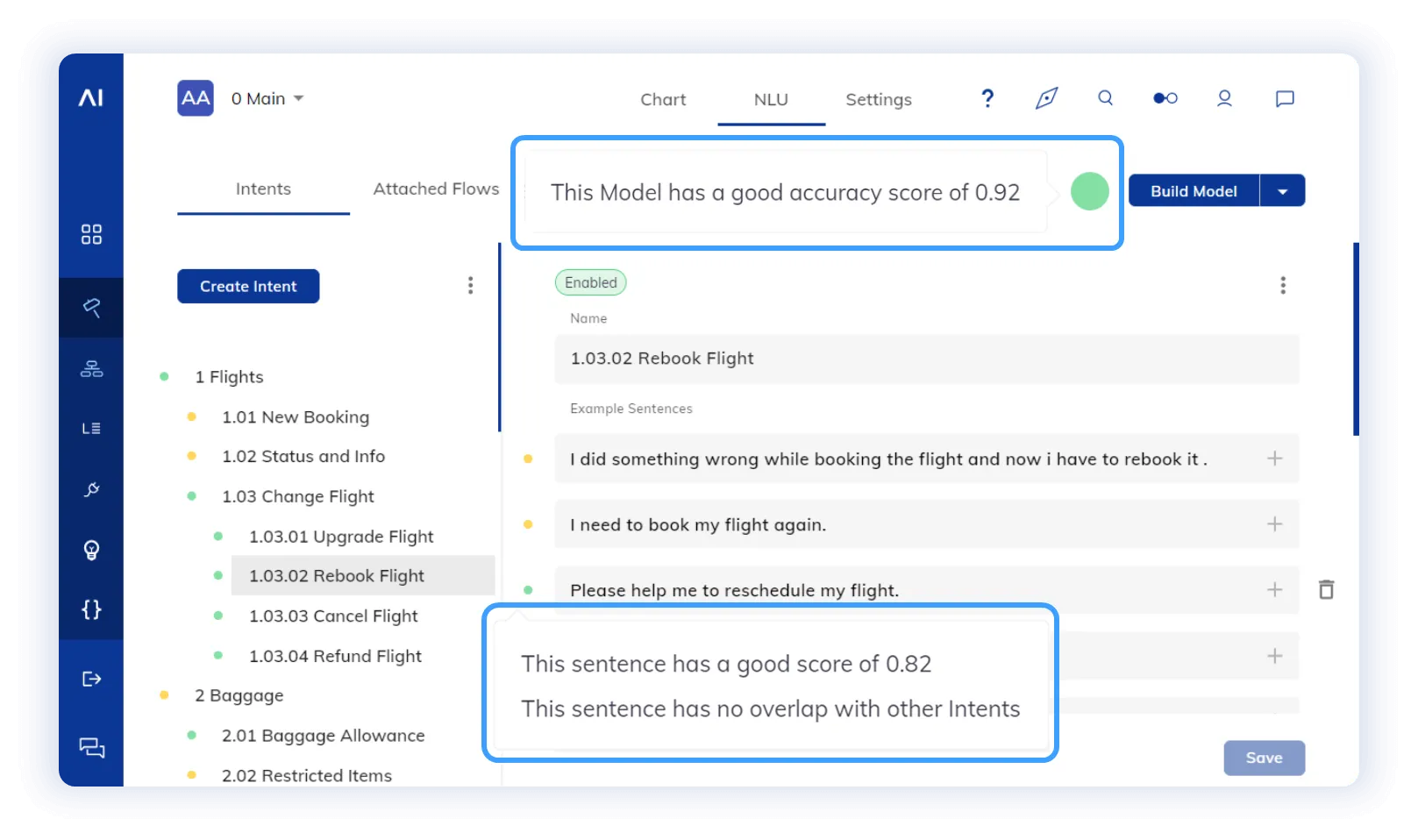The width and height of the screenshot is (1418, 840).
Task: Select the Intents tab
Action: pyautogui.click(x=263, y=189)
